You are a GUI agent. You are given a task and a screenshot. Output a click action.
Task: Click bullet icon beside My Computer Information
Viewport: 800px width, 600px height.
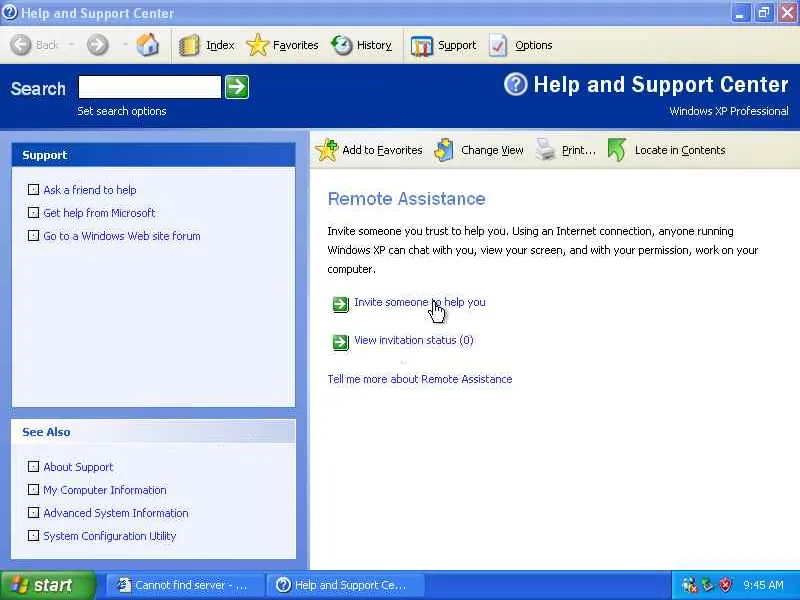pyautogui.click(x=33, y=490)
